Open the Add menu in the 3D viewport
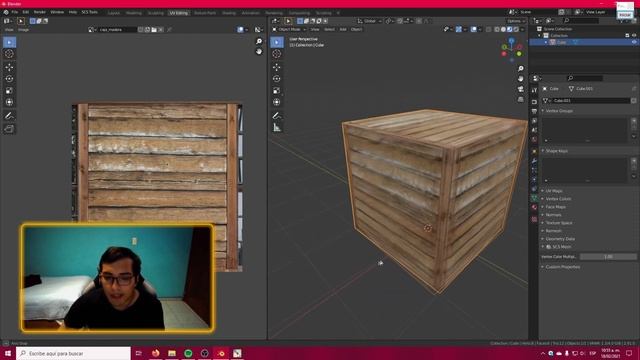 (x=343, y=29)
